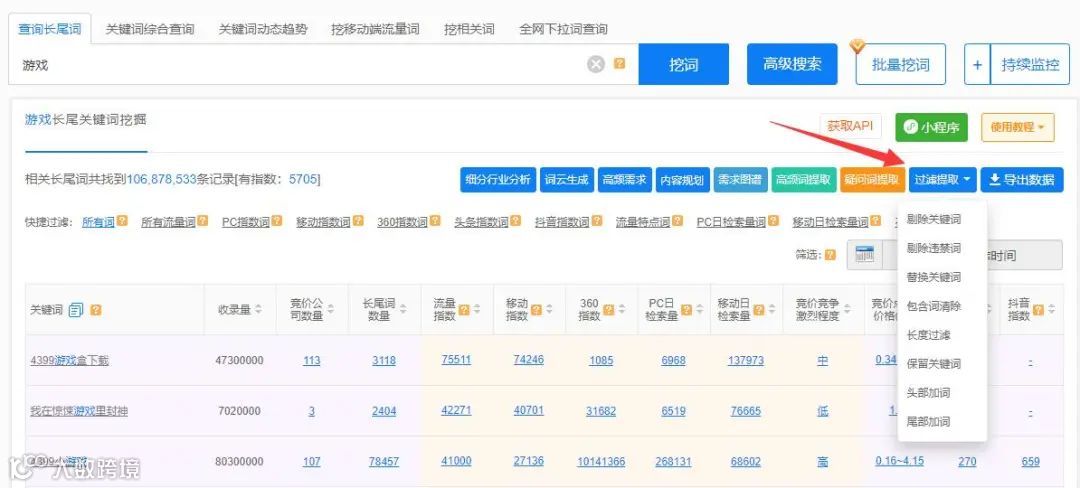Viewport: 1080px width, 488px height.
Task: Open help icon next to 所有流量词 filter
Action: click(202, 221)
